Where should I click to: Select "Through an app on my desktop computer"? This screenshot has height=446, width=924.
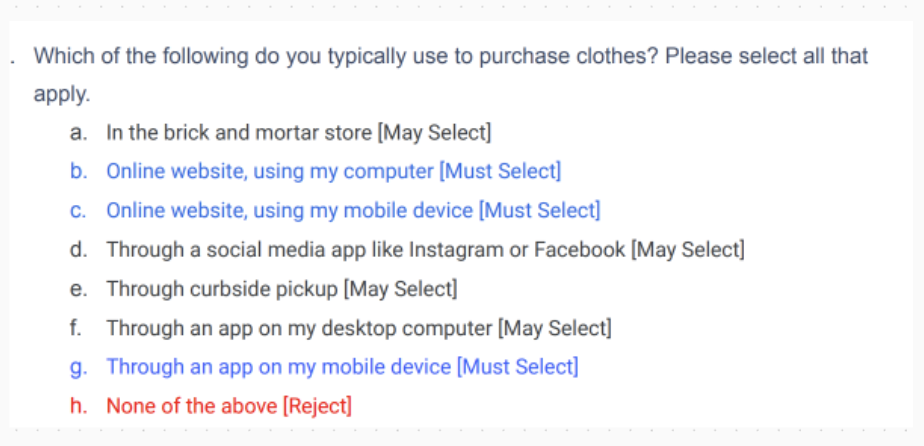click(298, 328)
